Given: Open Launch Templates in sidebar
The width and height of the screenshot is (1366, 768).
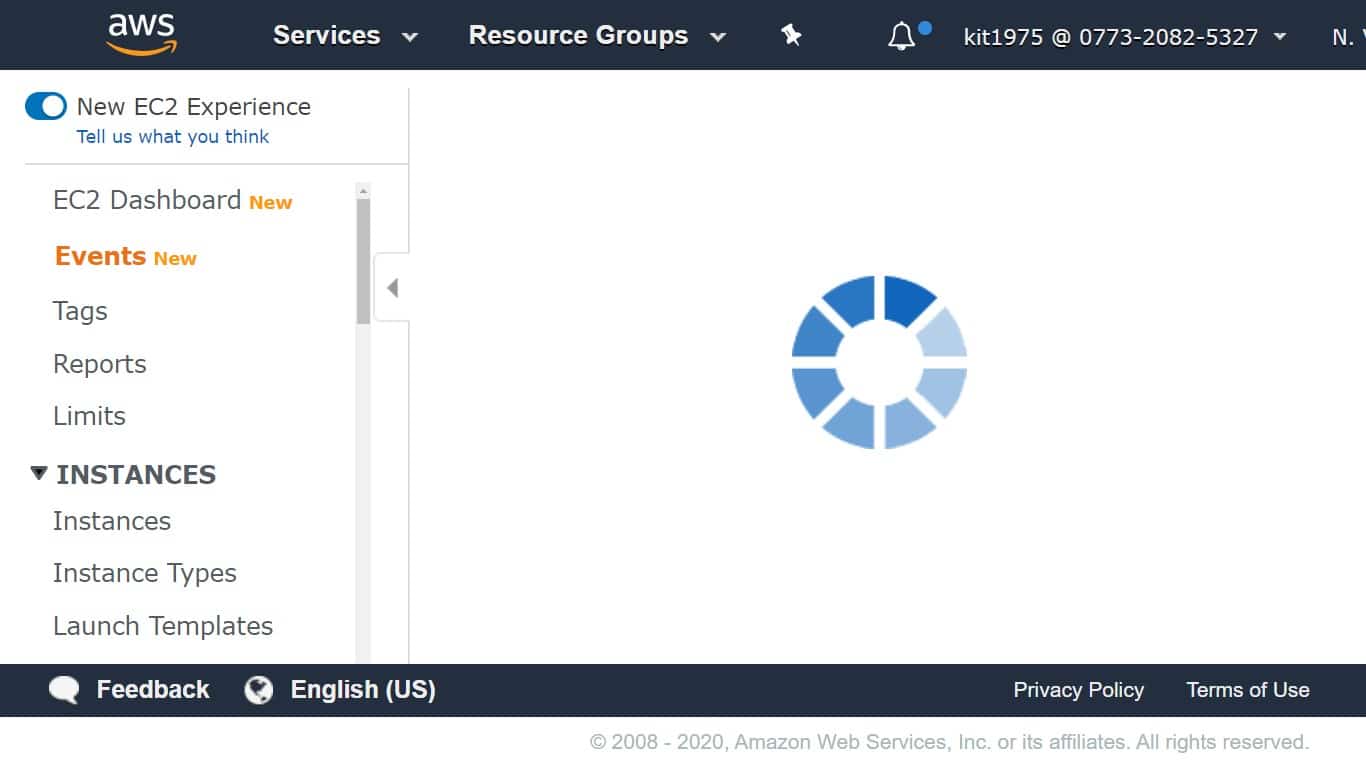Looking at the screenshot, I should [163, 626].
